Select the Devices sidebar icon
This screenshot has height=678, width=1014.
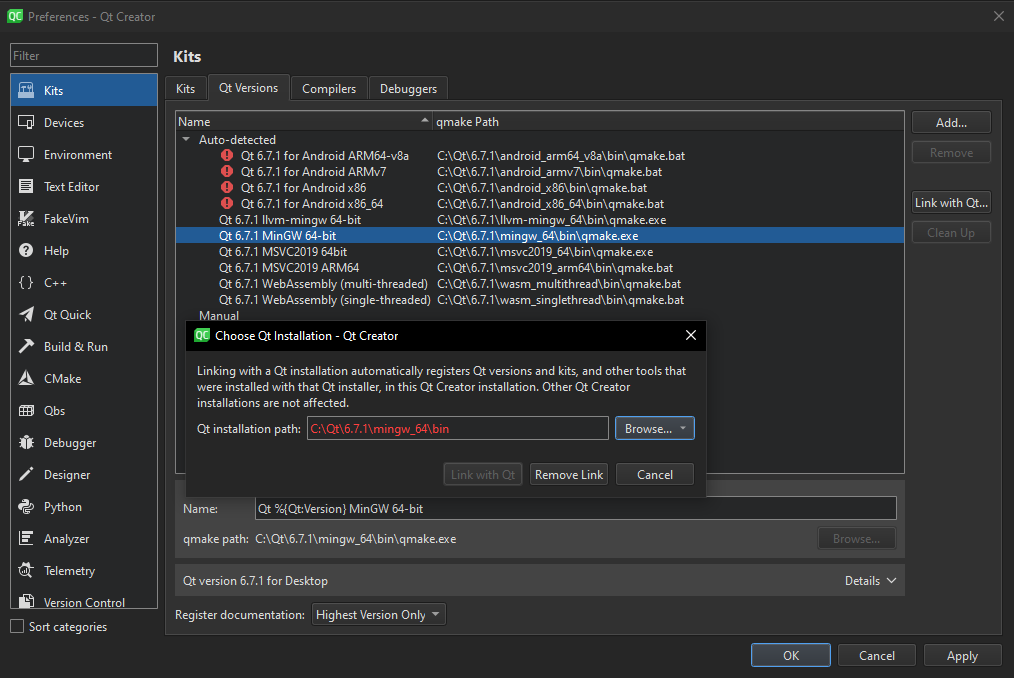[x=26, y=122]
